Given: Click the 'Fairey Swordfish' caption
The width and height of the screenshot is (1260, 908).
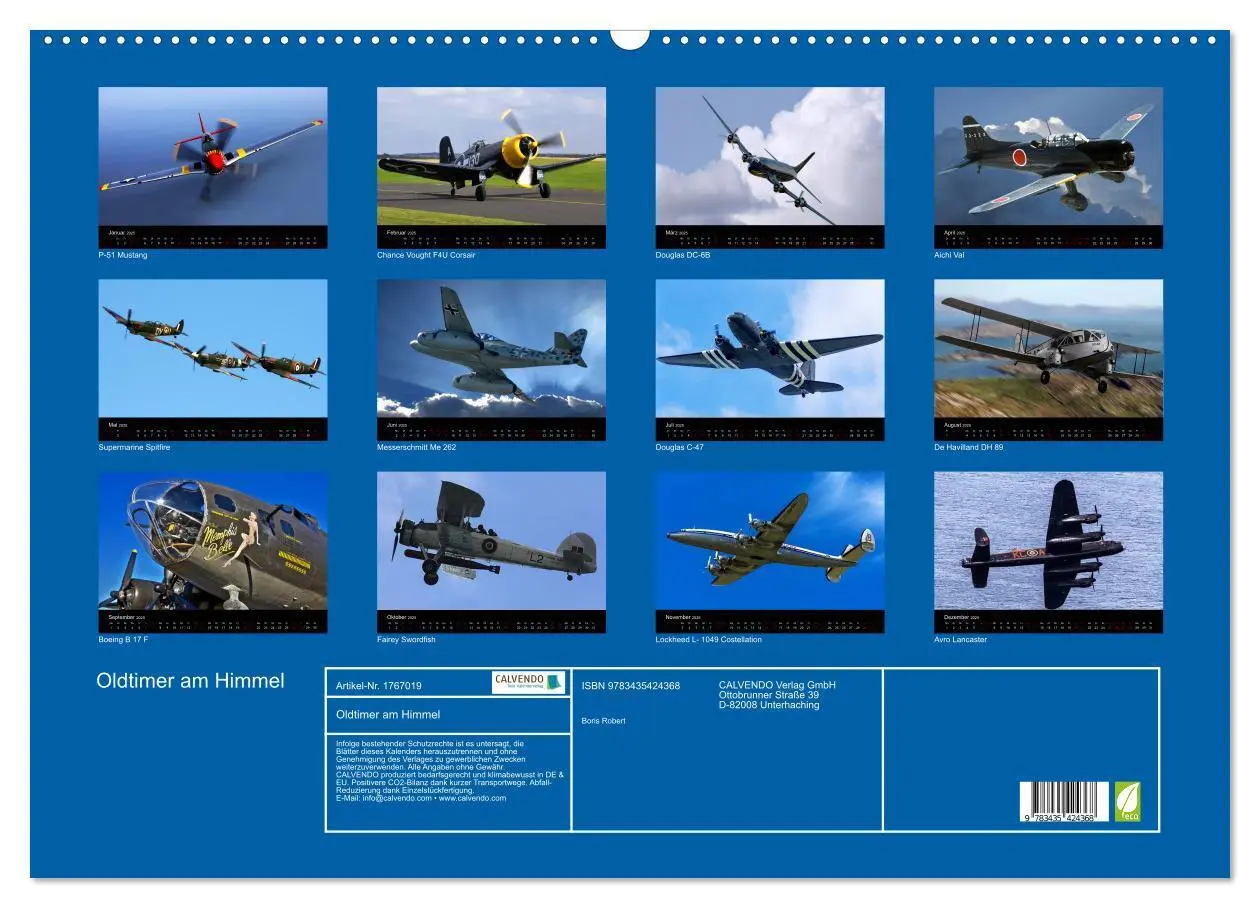Looking at the screenshot, I should click(x=407, y=639).
